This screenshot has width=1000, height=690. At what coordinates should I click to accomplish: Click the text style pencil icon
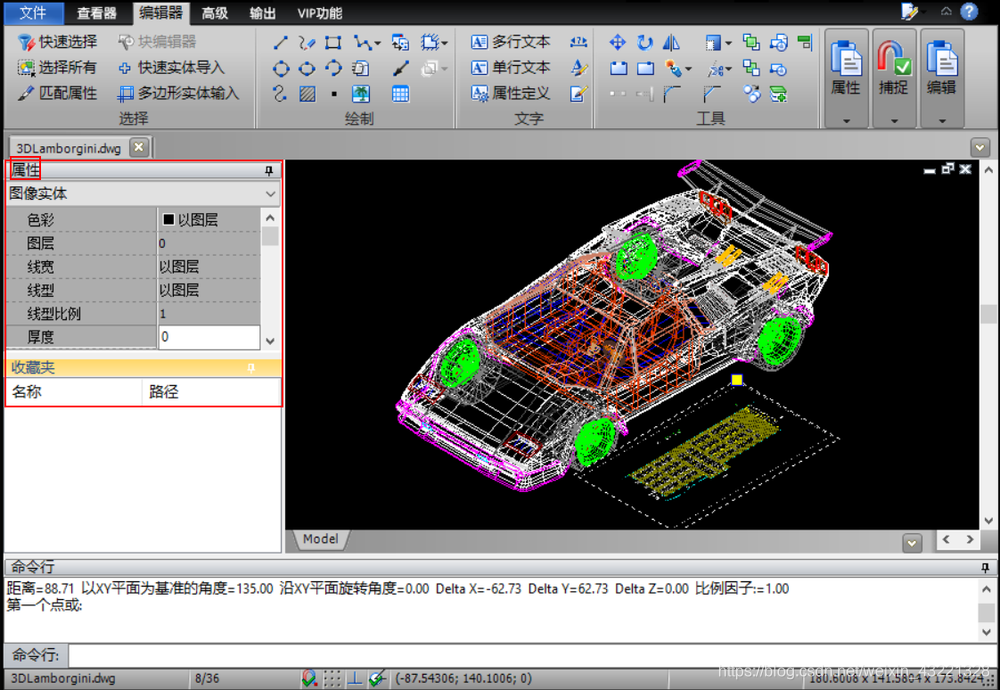[578, 68]
